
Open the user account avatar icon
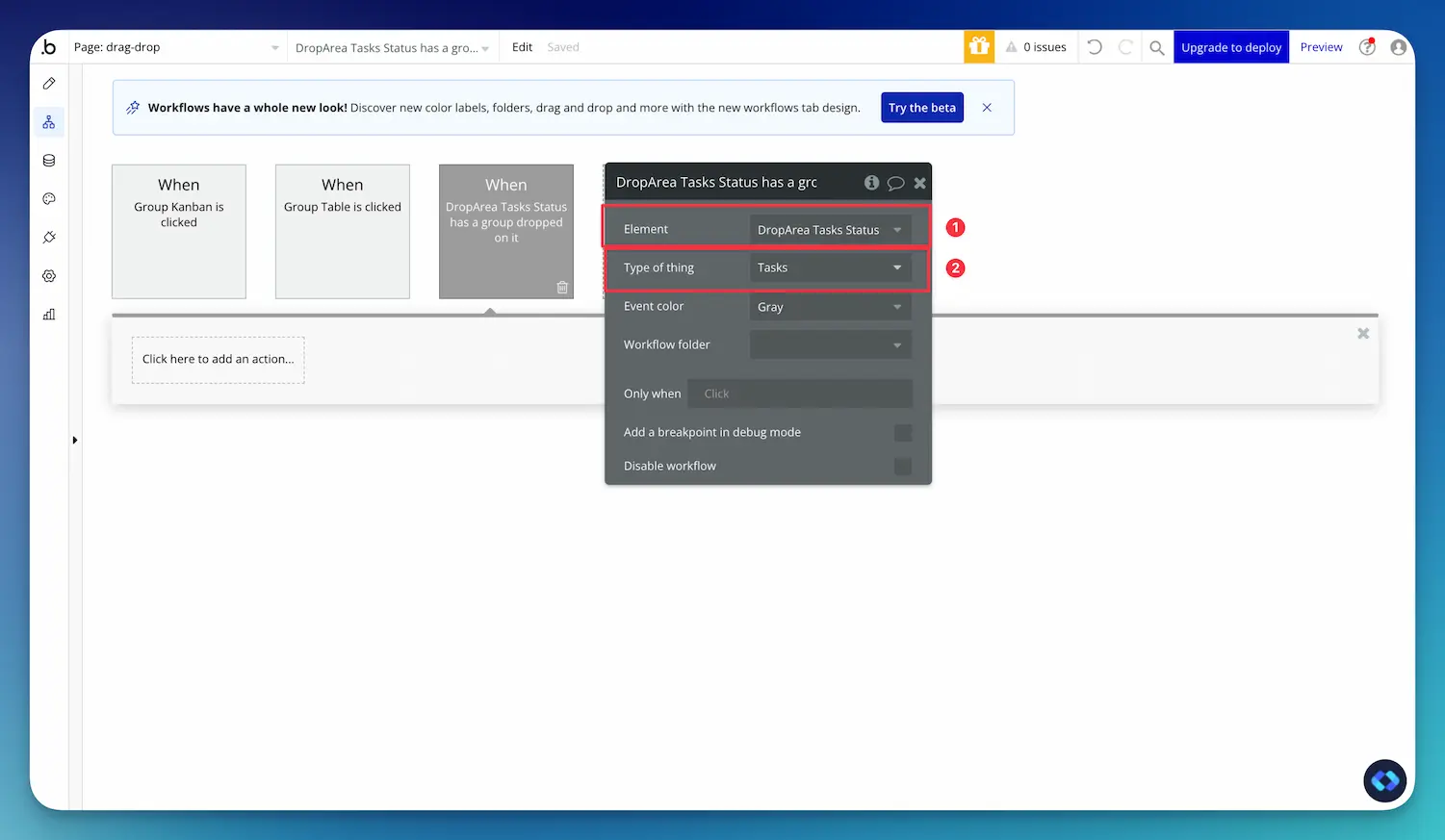pyautogui.click(x=1399, y=47)
